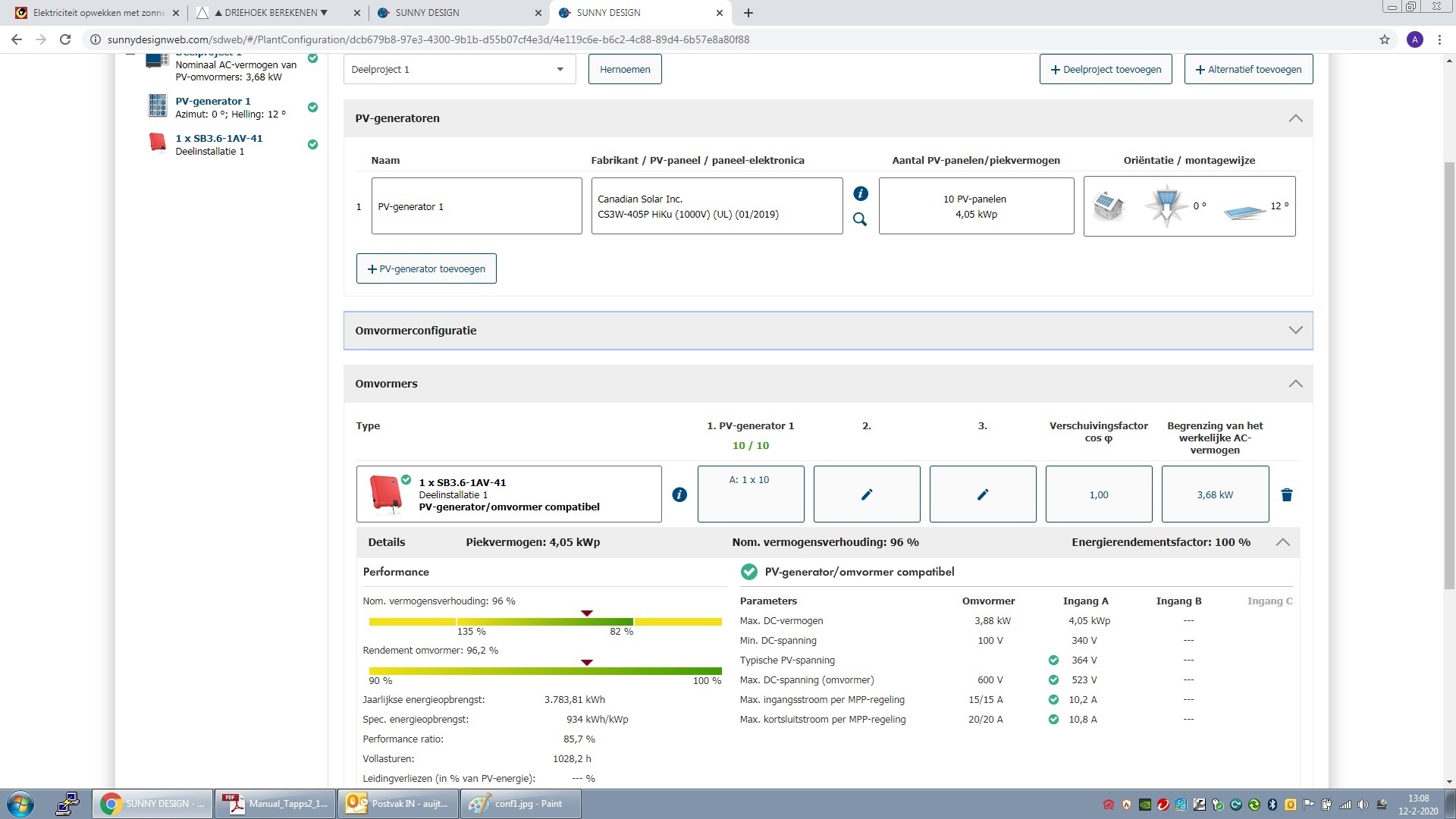Collapse the inverter Details panel
This screenshot has height=819, width=1456.
click(x=1282, y=542)
